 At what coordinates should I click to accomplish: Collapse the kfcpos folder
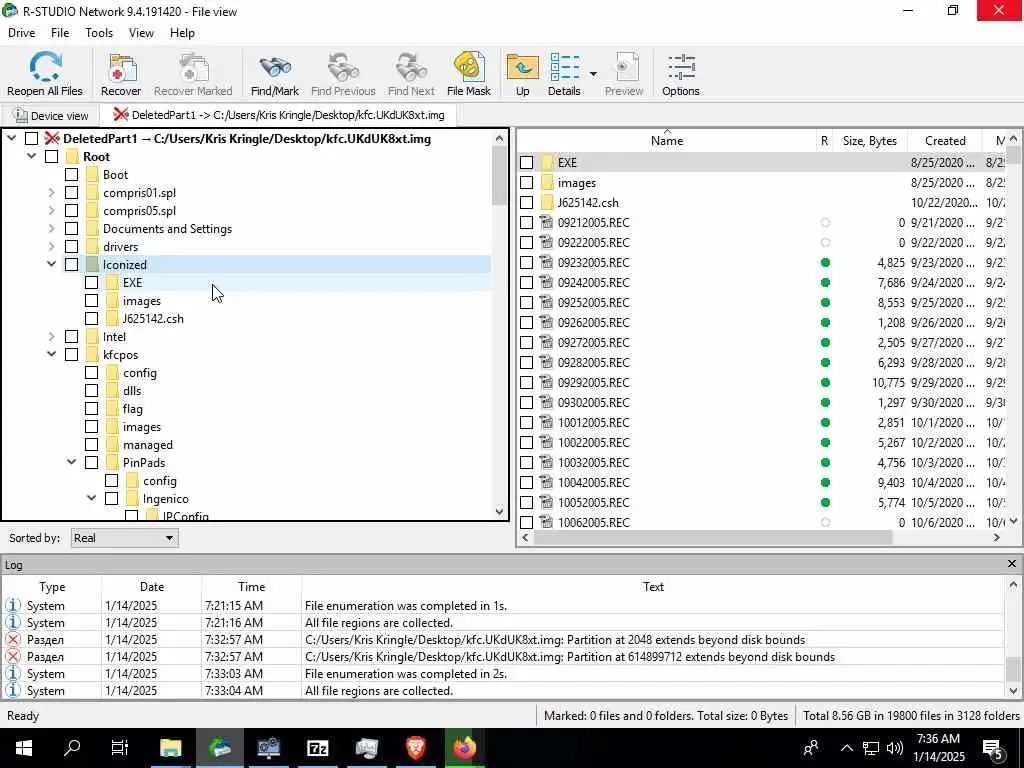pyautogui.click(x=52, y=355)
